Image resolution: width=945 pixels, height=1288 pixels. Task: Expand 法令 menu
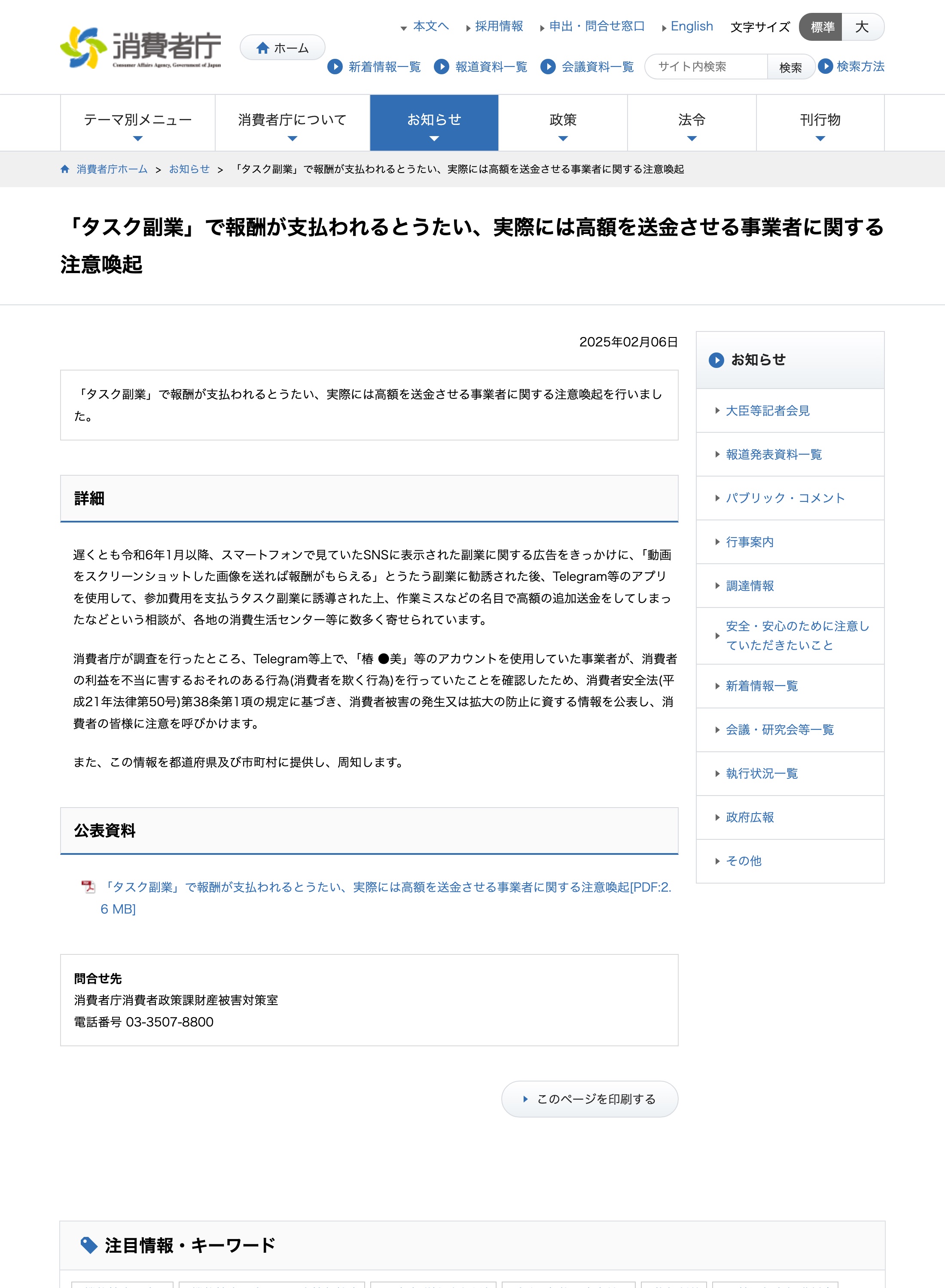pos(692,123)
